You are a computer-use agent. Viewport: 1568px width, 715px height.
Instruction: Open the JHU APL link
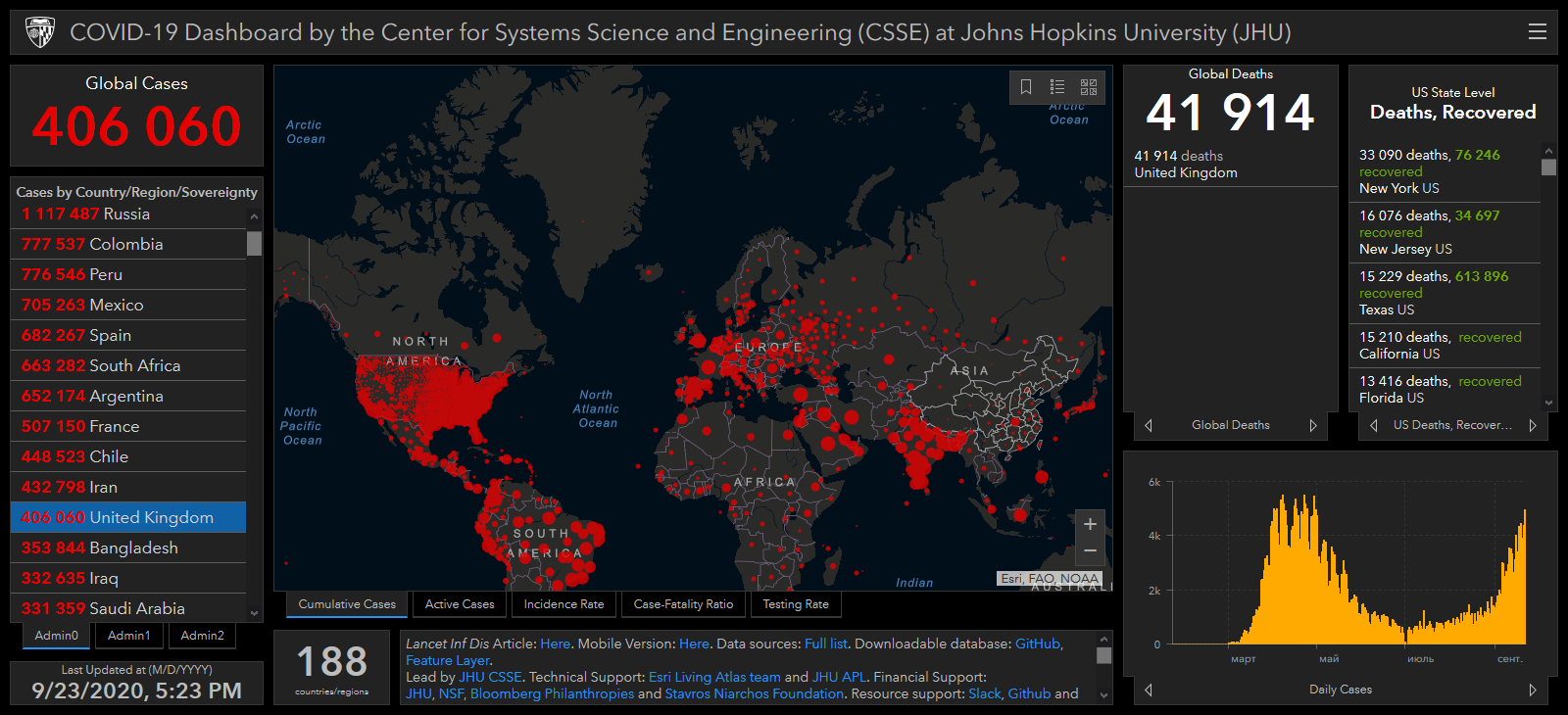point(840,677)
